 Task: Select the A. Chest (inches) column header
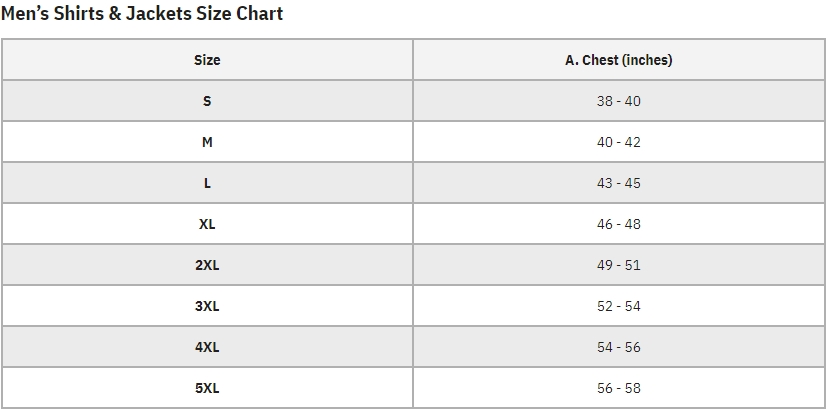[618, 60]
